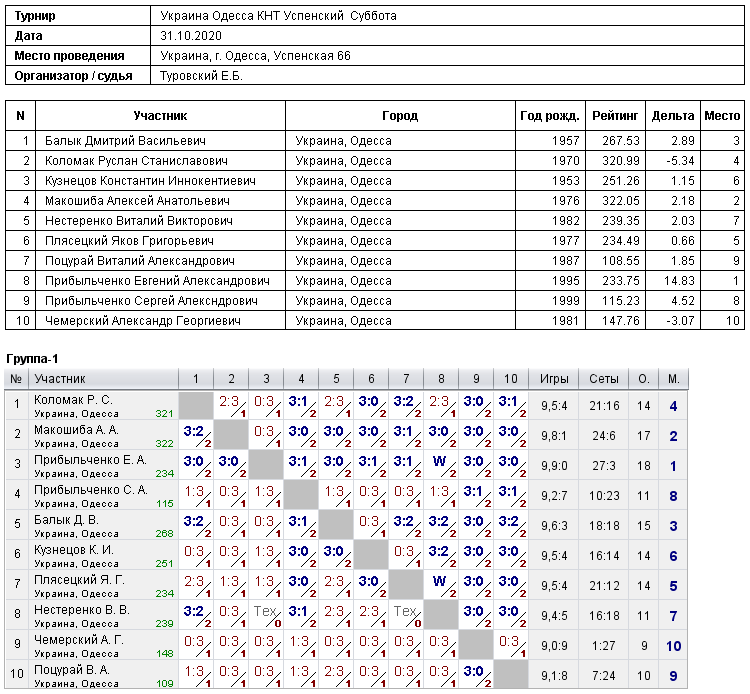Click the Участник header in participants table

point(160,116)
